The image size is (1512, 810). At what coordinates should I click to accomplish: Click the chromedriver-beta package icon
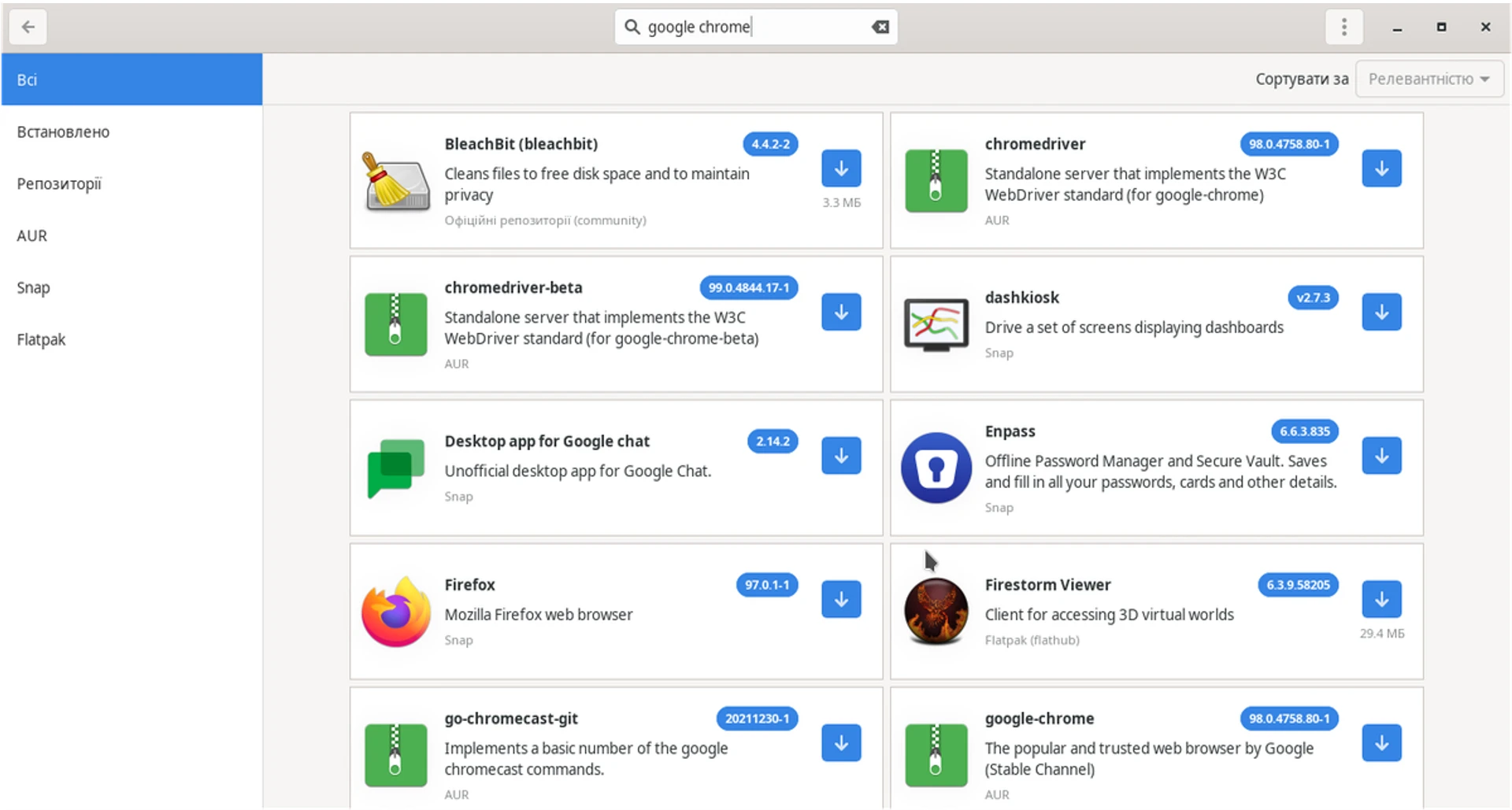[x=396, y=324]
